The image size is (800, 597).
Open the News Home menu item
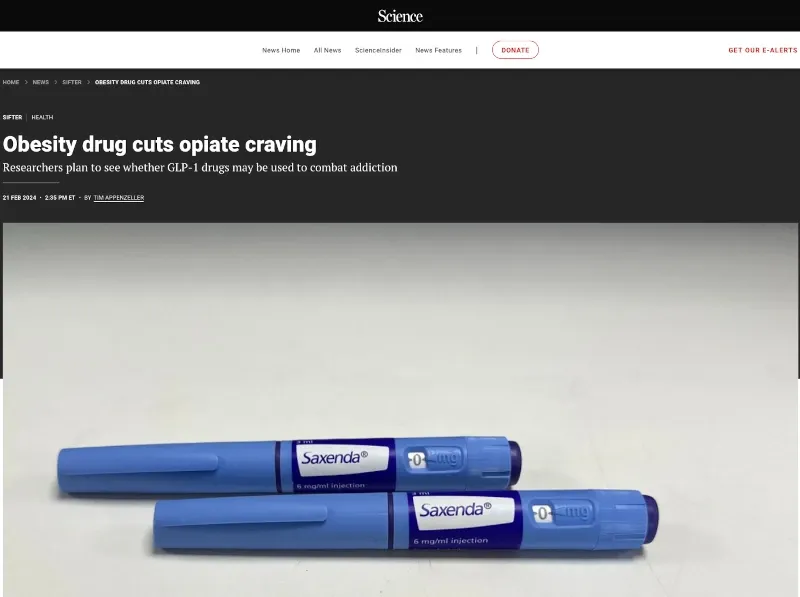click(x=281, y=51)
